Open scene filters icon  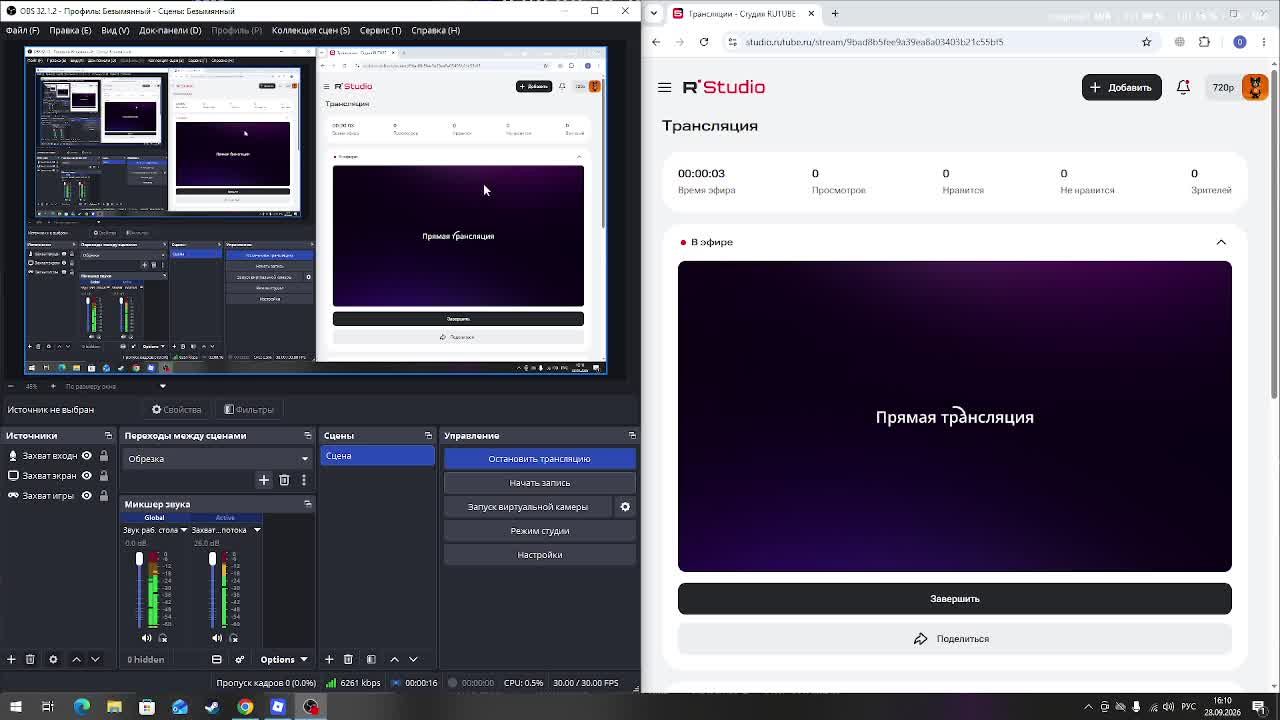(371, 660)
